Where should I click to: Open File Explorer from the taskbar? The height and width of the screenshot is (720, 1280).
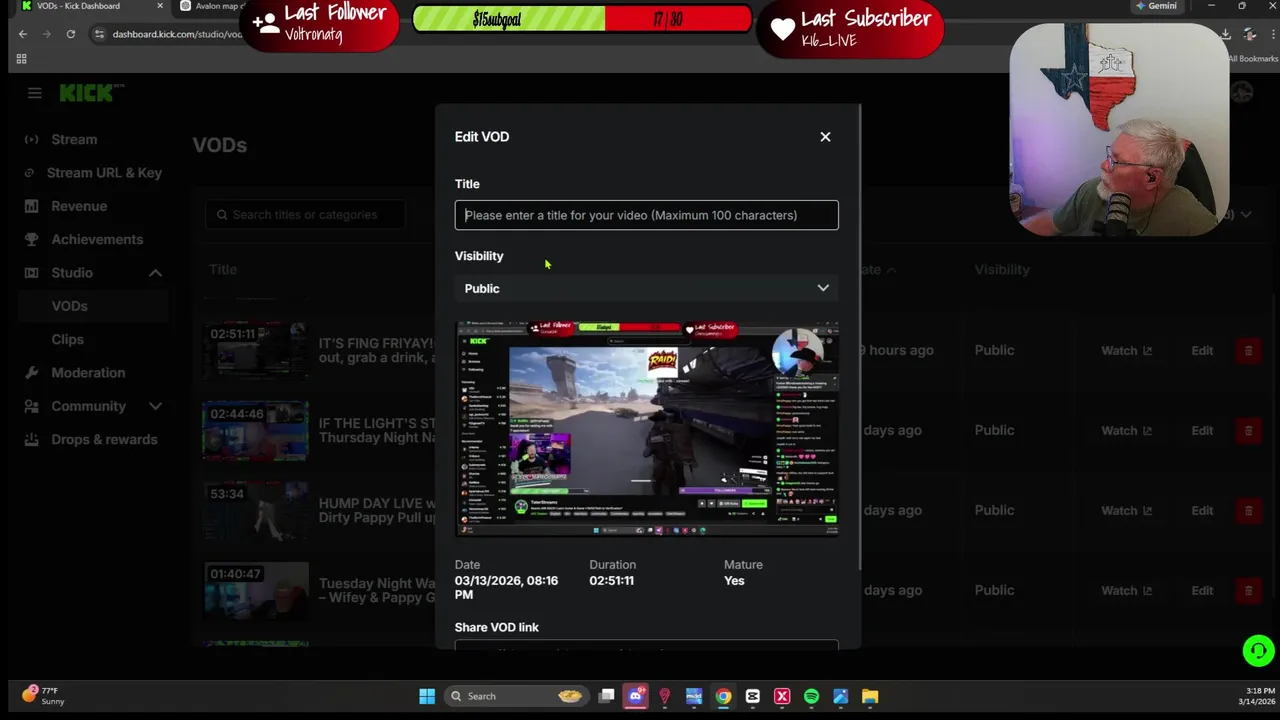tap(870, 697)
